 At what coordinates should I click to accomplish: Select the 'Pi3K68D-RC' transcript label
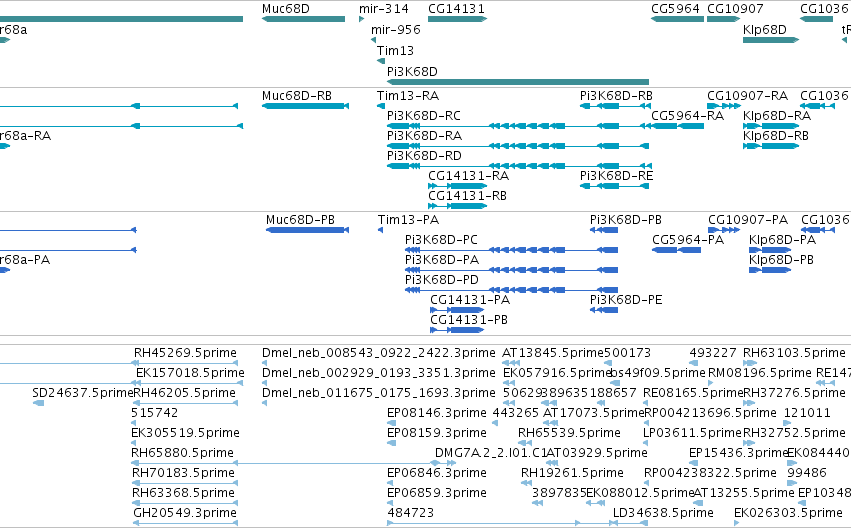click(423, 116)
